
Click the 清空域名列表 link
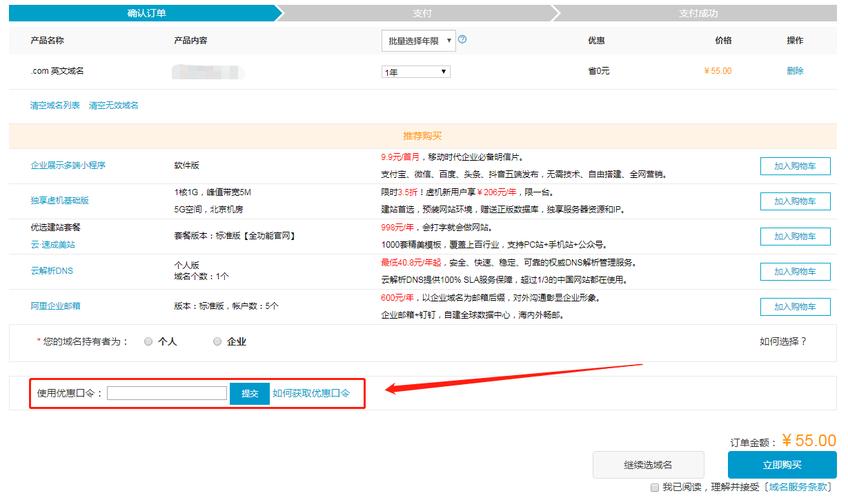tap(55, 105)
